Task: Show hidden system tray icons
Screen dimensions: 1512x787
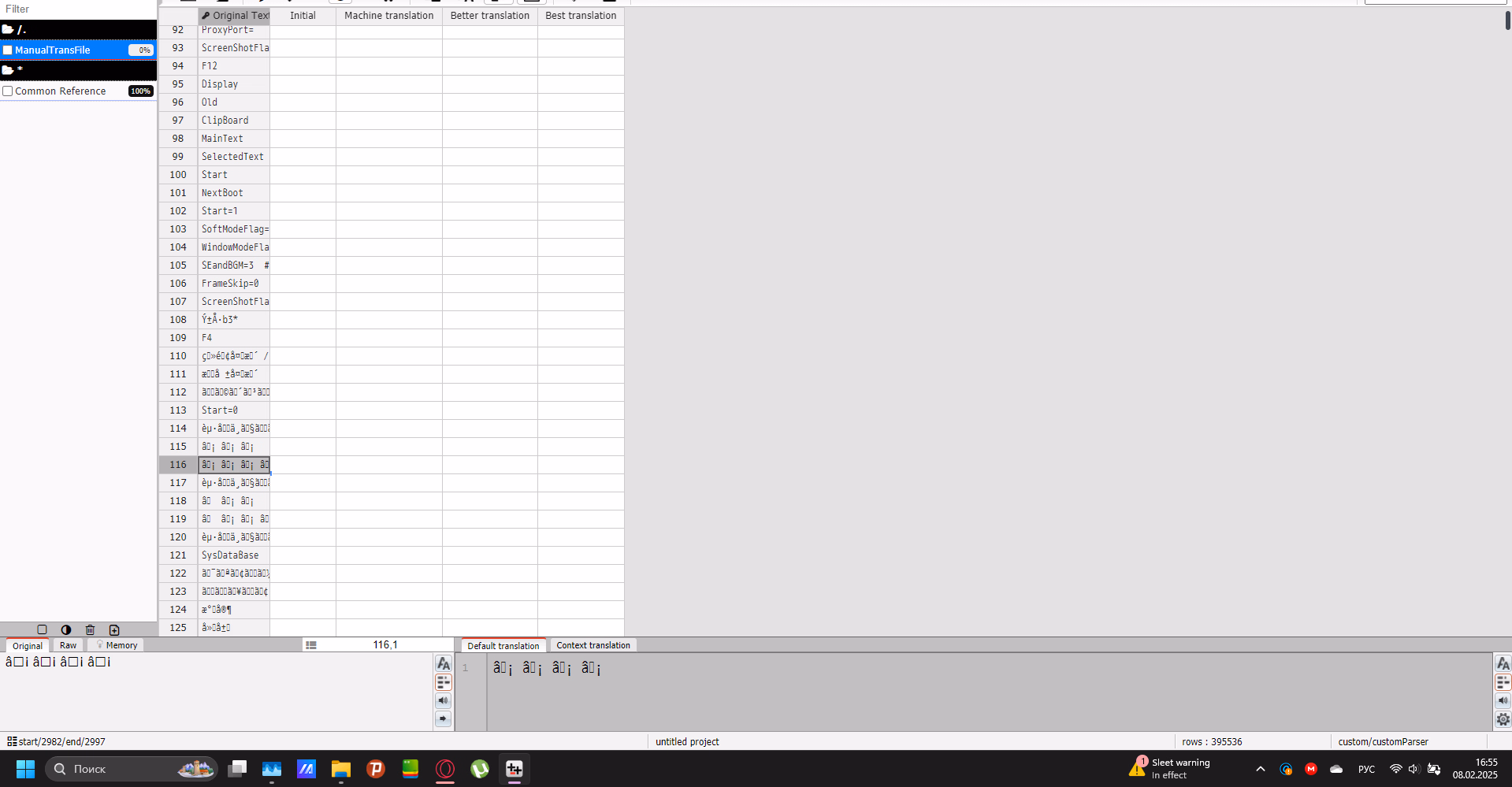Action: point(1261,769)
